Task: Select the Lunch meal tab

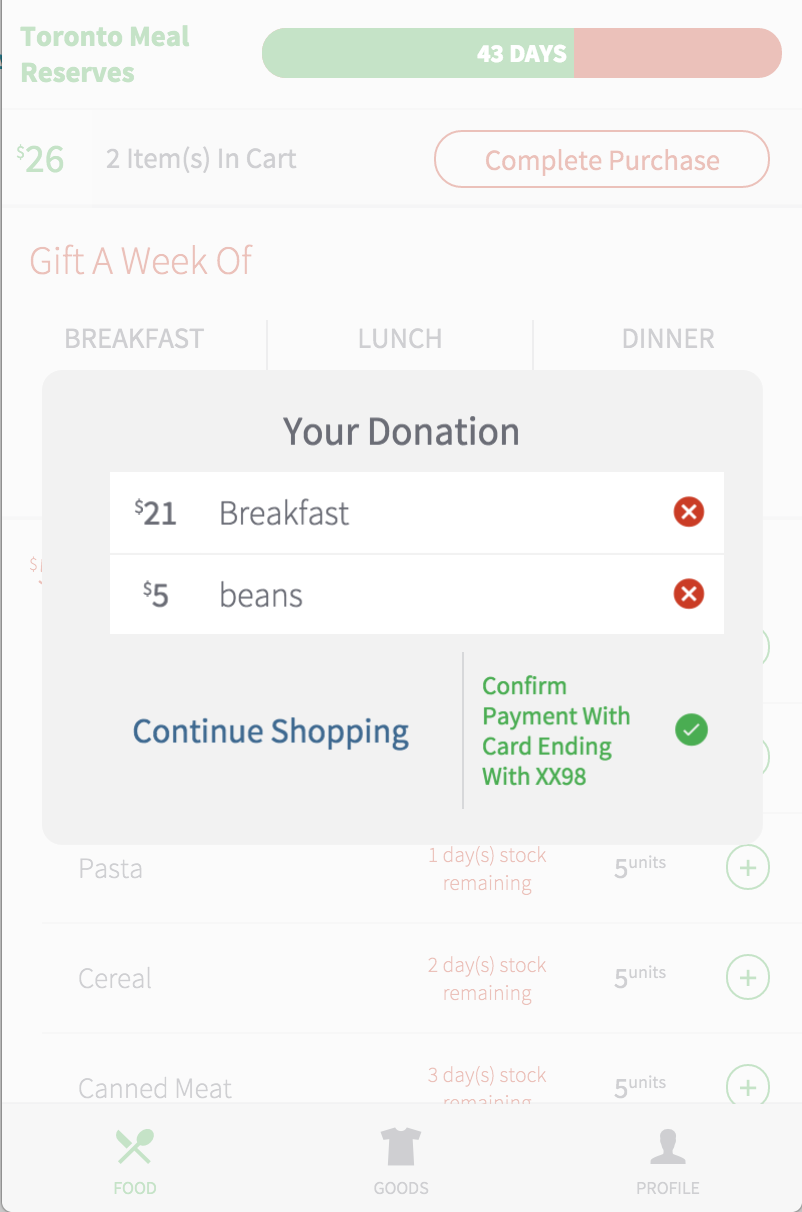Action: 400,339
